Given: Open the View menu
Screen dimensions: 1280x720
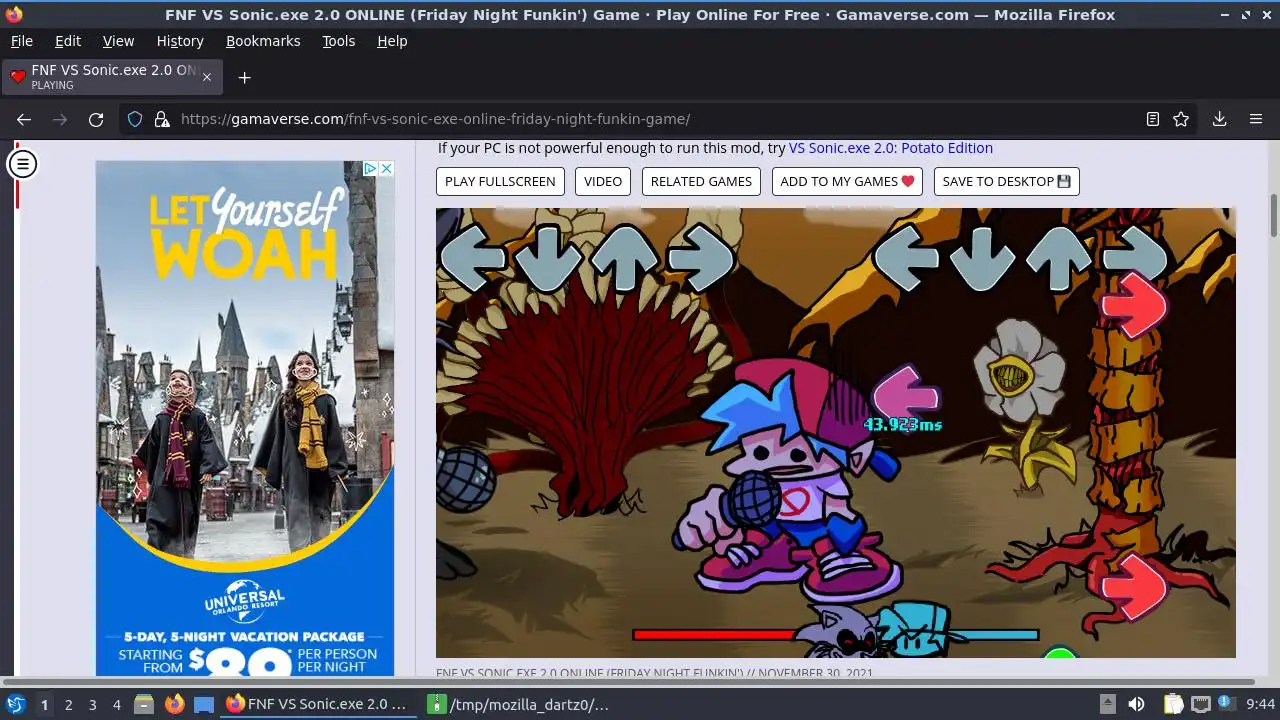Looking at the screenshot, I should pos(118,41).
